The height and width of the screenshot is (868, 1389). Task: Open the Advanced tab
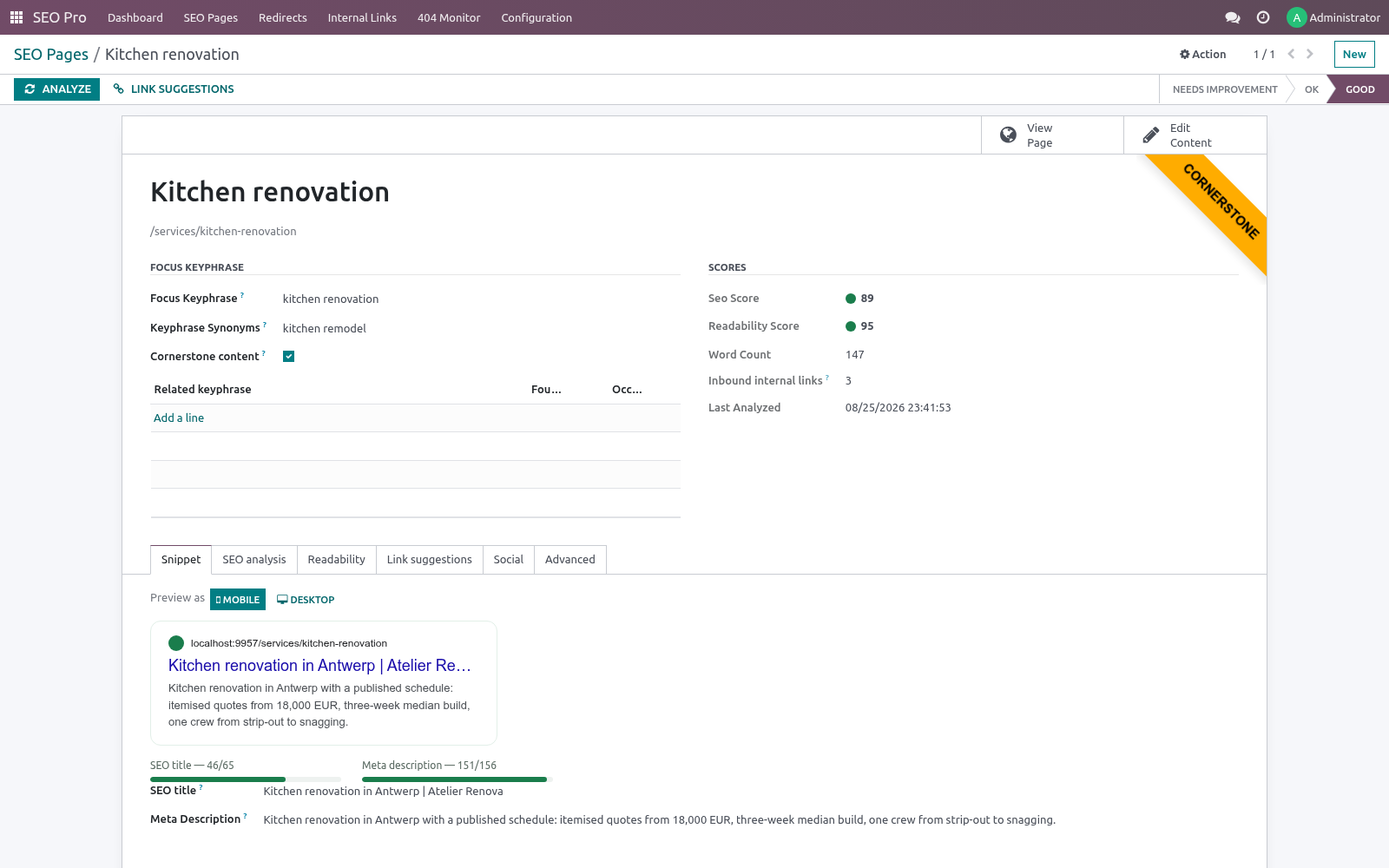point(570,560)
